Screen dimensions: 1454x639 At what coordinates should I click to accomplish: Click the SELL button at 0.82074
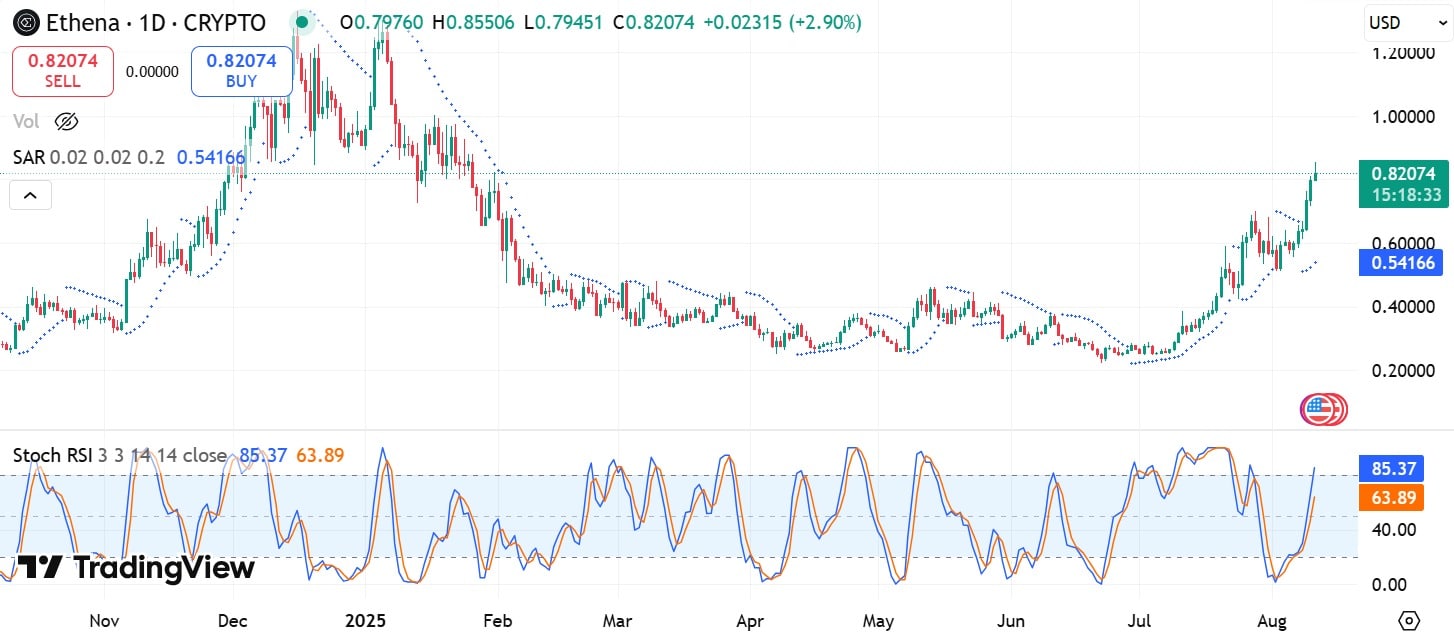62,70
